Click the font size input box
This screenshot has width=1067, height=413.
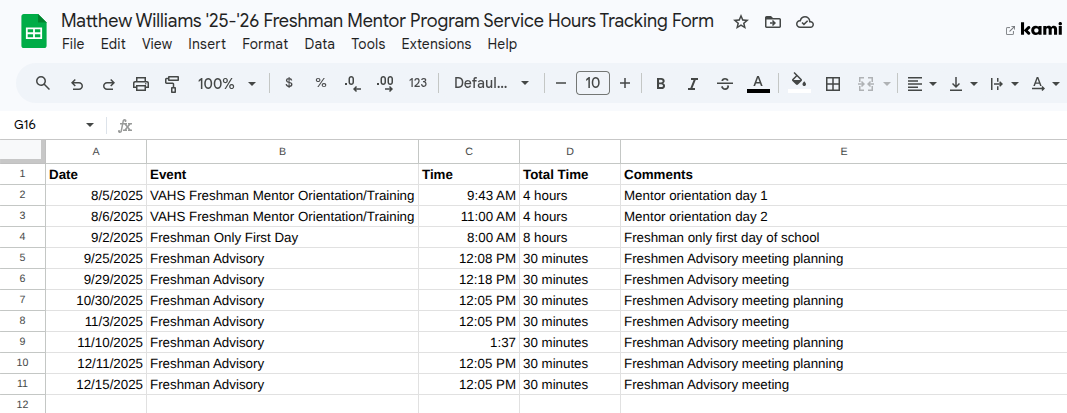[593, 84]
